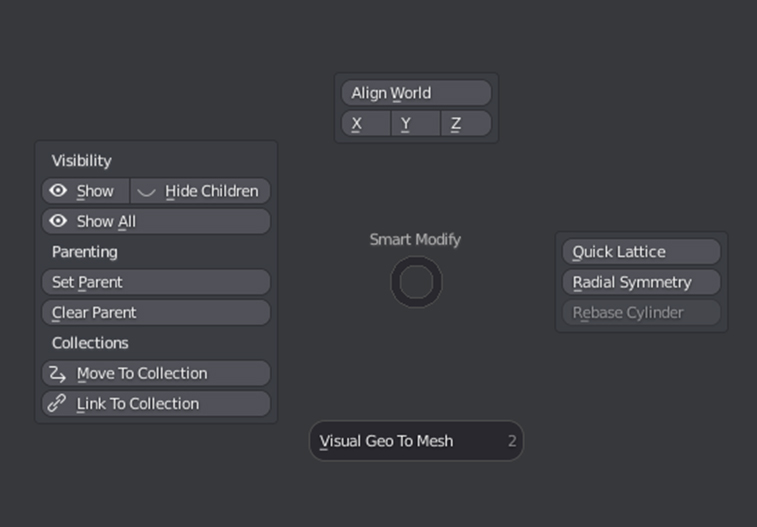Image resolution: width=757 pixels, height=527 pixels.
Task: Click the eye icon beside Show All
Action: click(58, 221)
